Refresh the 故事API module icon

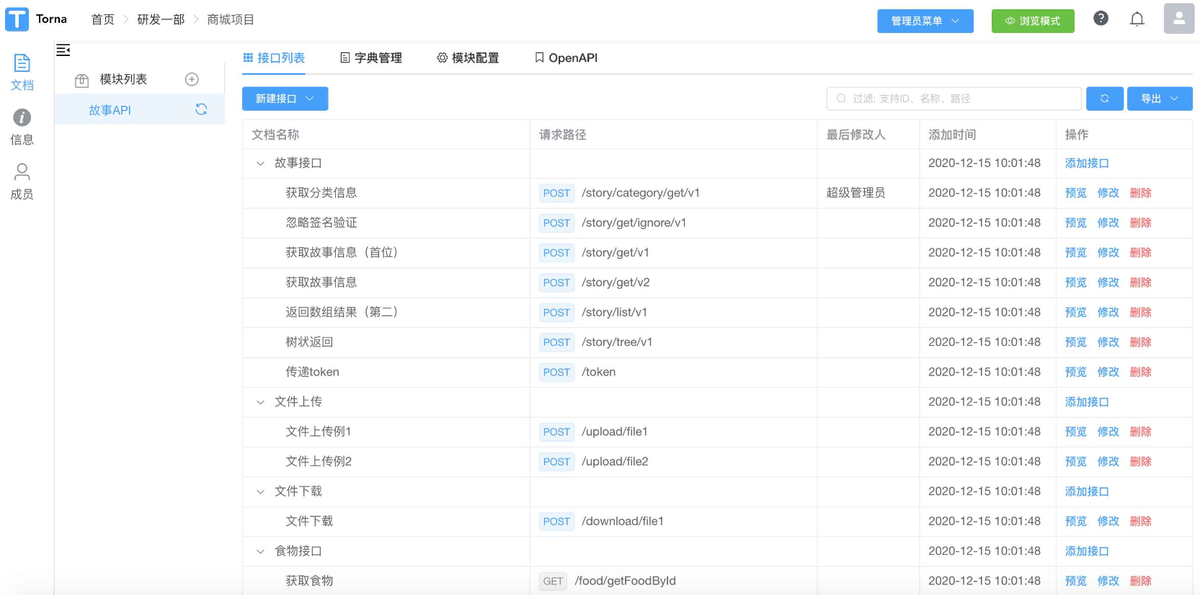click(x=201, y=110)
